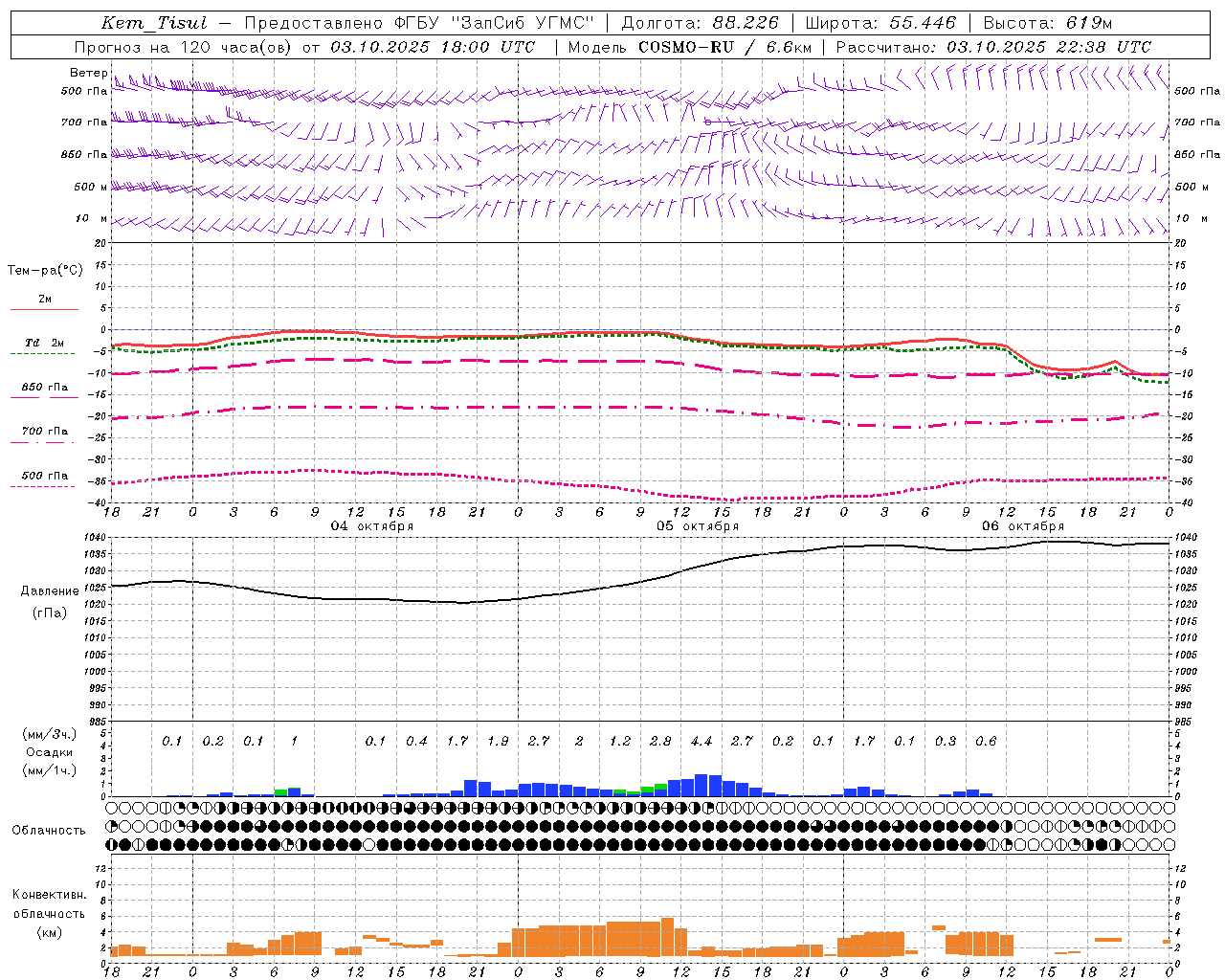Click the model label COSMO-RU / 6.6км
The width and height of the screenshot is (1225, 980).
[x=724, y=47]
